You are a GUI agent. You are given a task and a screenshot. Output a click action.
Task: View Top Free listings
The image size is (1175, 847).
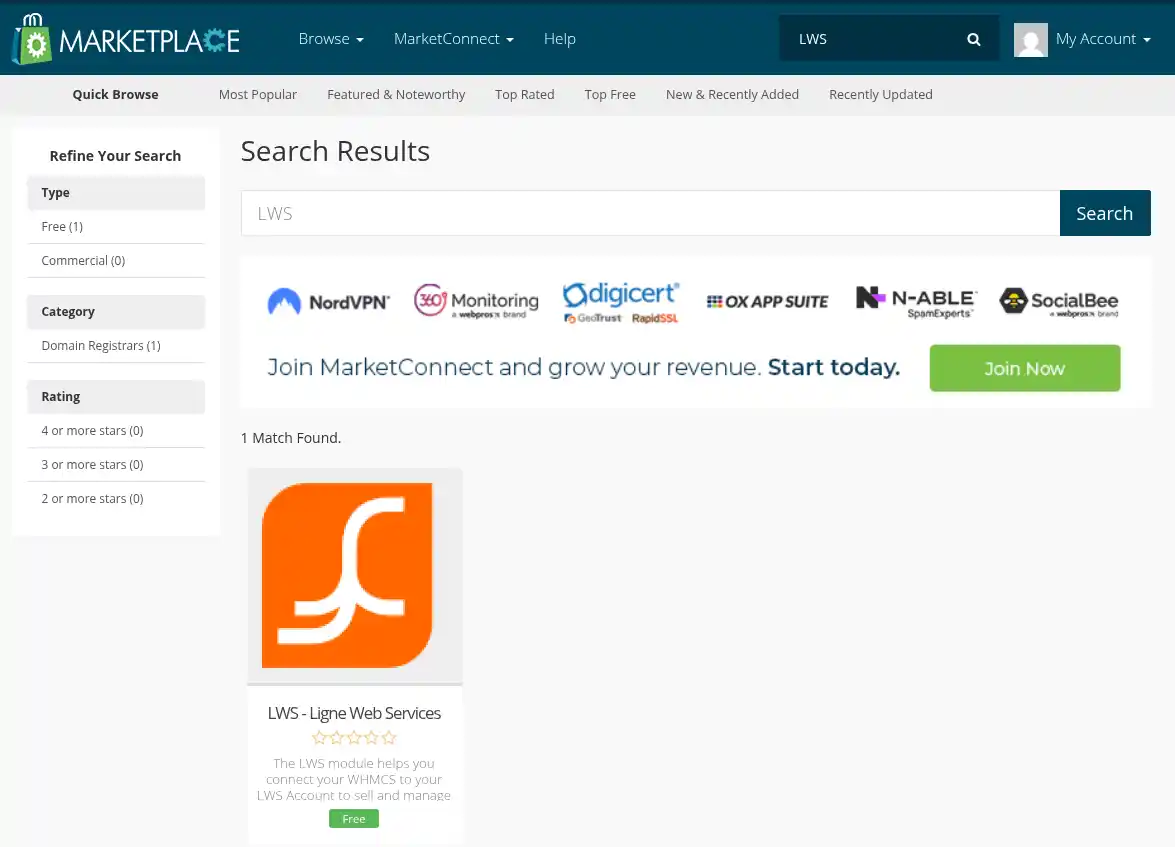(610, 94)
